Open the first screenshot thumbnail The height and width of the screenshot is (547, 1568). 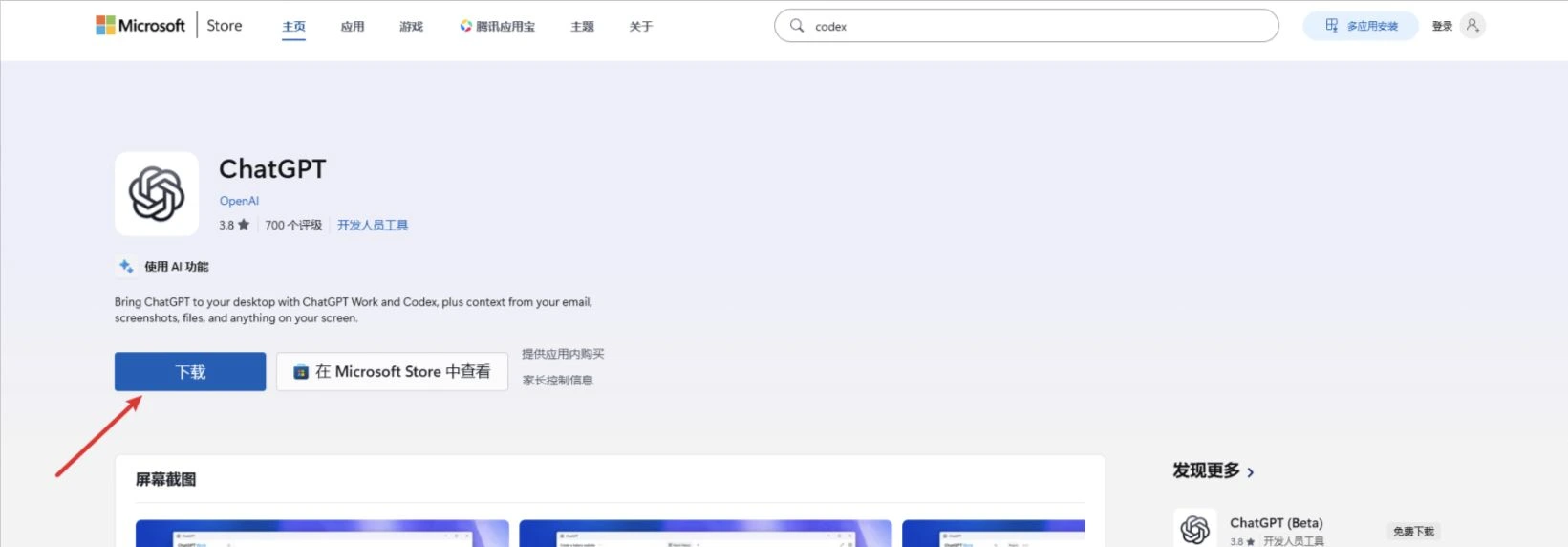(x=322, y=534)
